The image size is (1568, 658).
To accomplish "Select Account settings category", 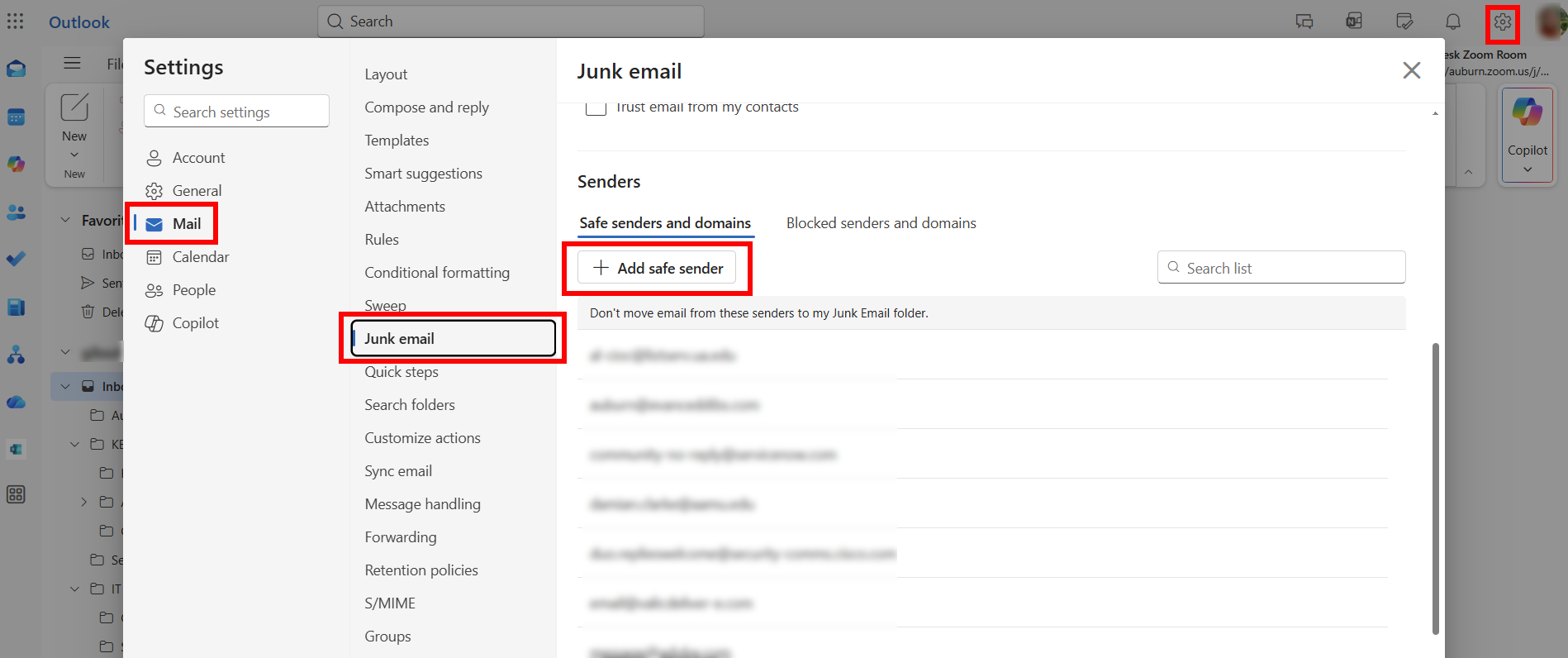I will pyautogui.click(x=198, y=158).
